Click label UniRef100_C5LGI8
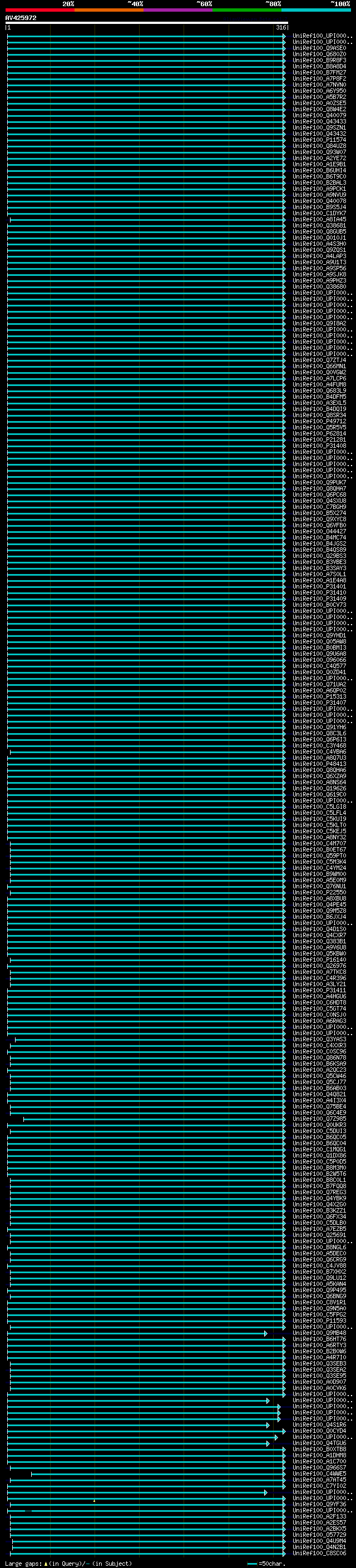 (319, 807)
